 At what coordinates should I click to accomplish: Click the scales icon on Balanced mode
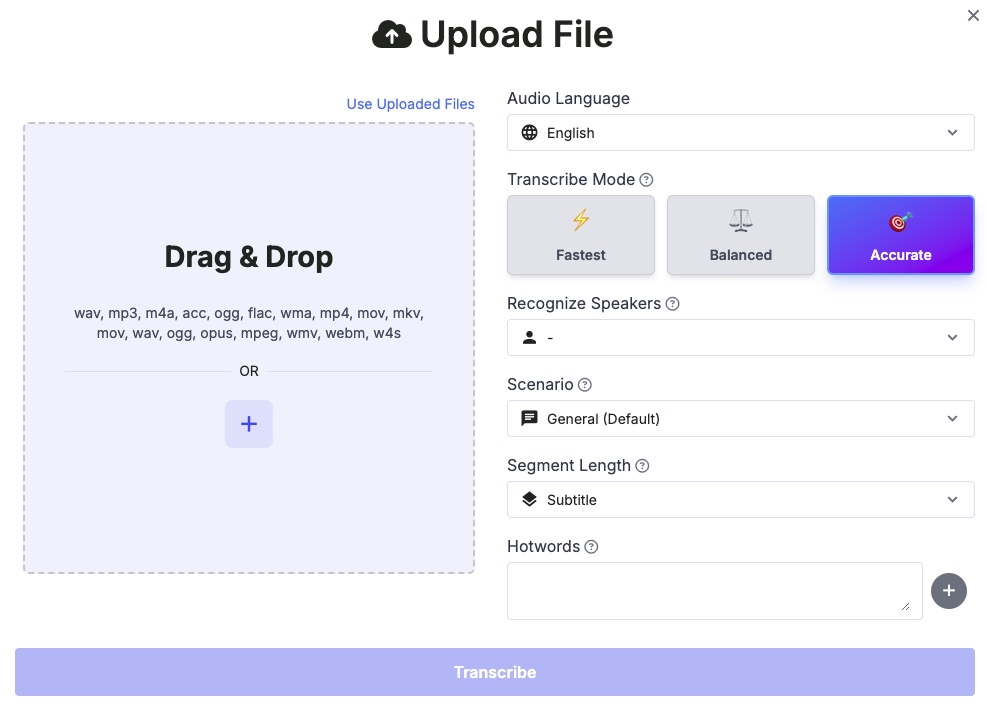pyautogui.click(x=741, y=221)
